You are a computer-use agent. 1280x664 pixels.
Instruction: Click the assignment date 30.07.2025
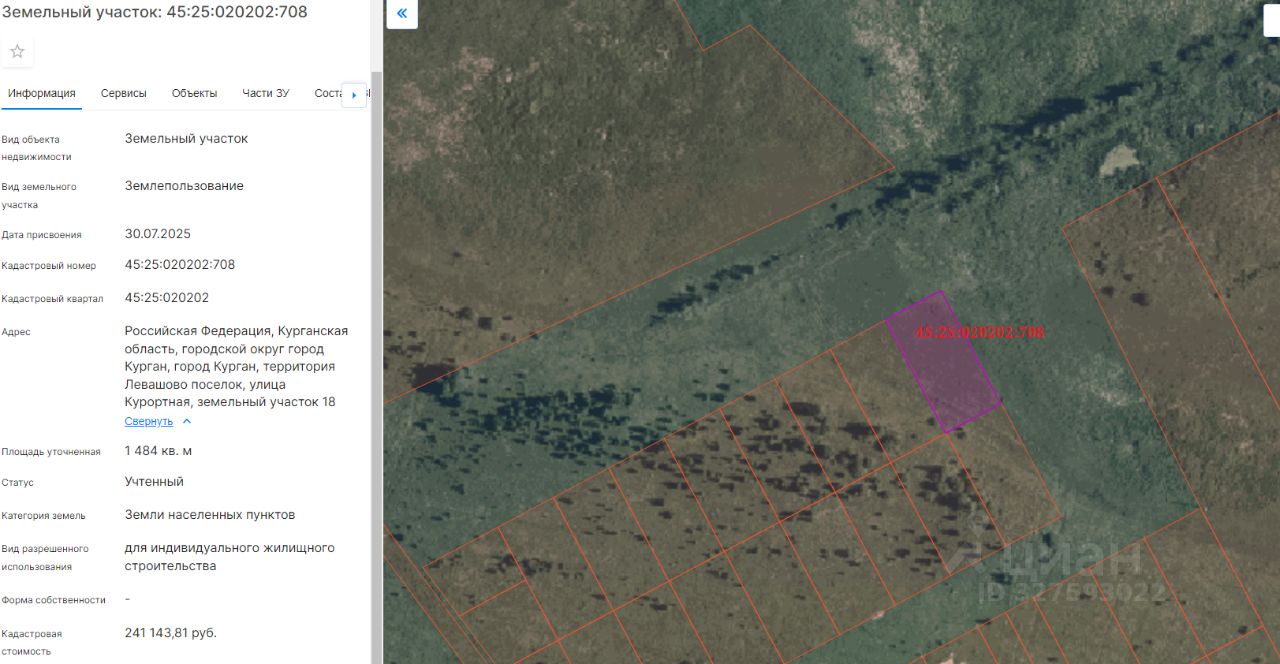point(158,234)
